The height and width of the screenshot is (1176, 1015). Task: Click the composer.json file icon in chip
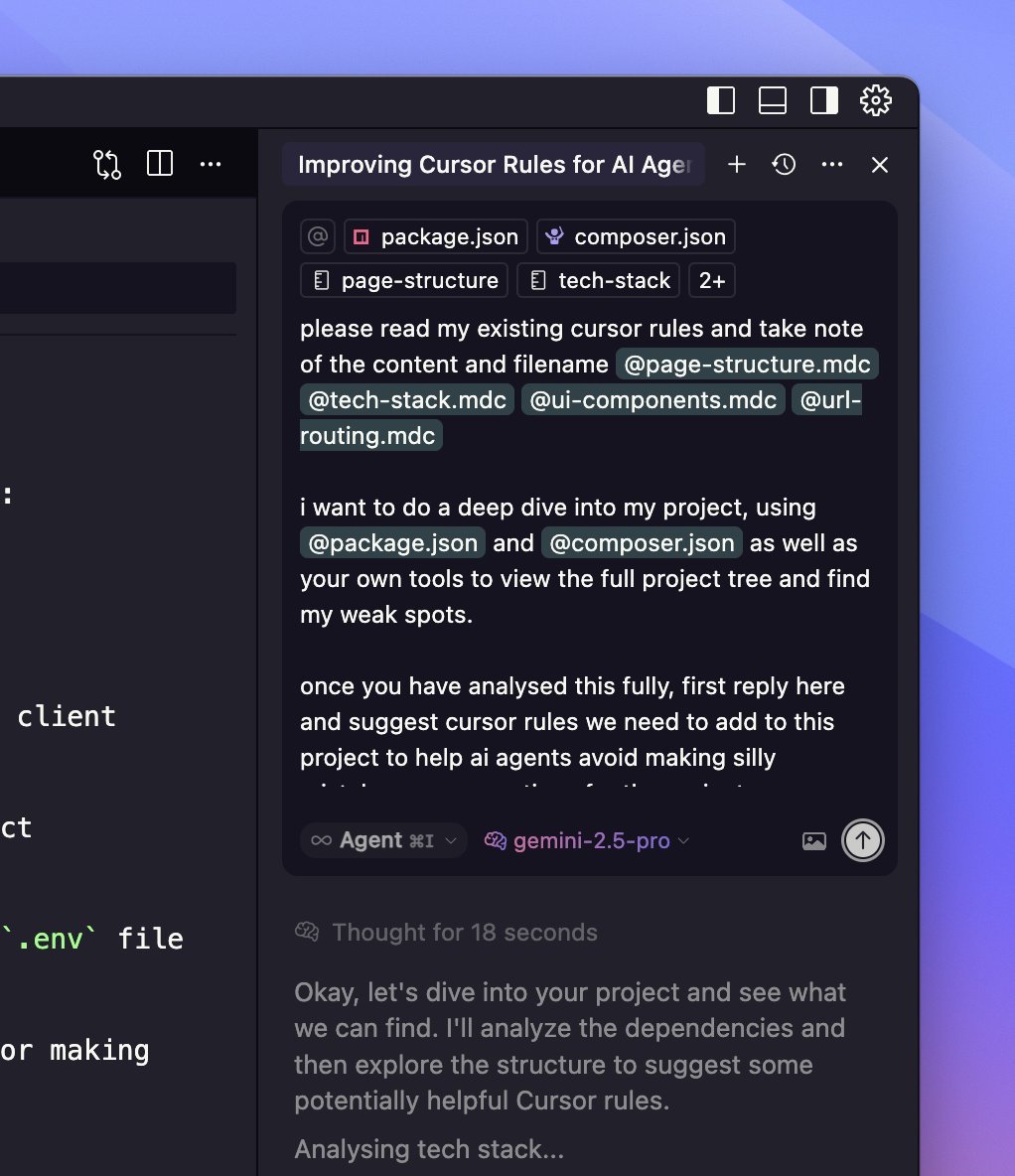(554, 236)
